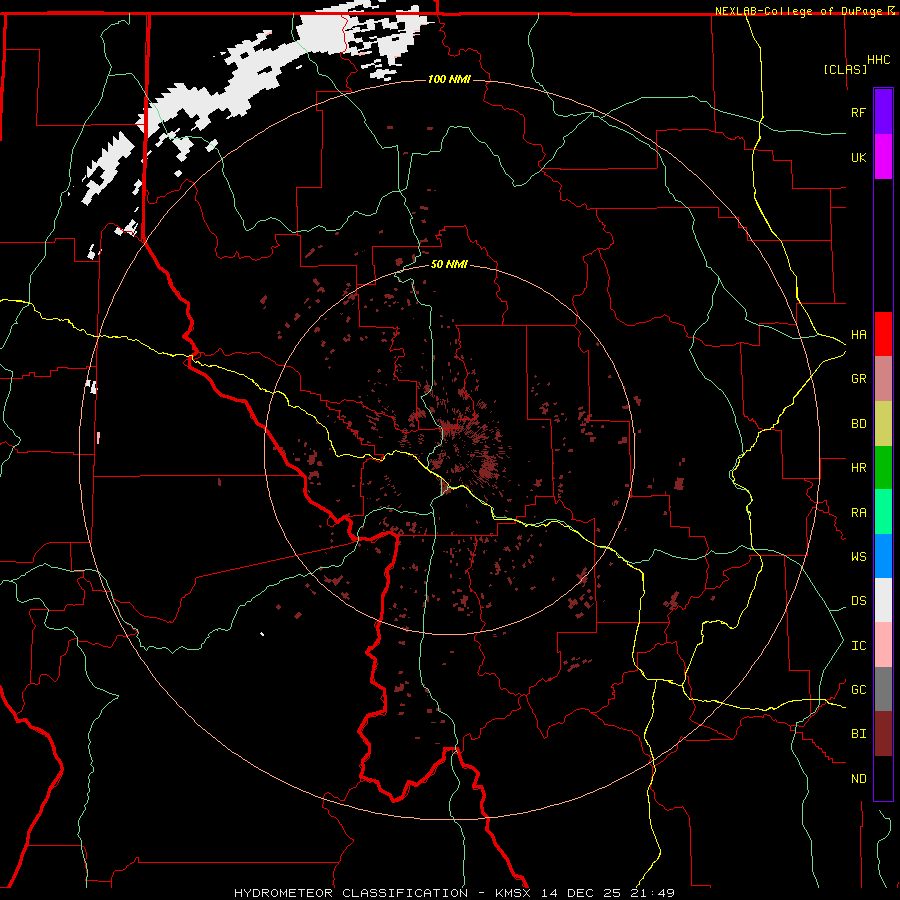The width and height of the screenshot is (900, 900).
Task: Click the [CLAS] units label
Action: tap(845, 69)
